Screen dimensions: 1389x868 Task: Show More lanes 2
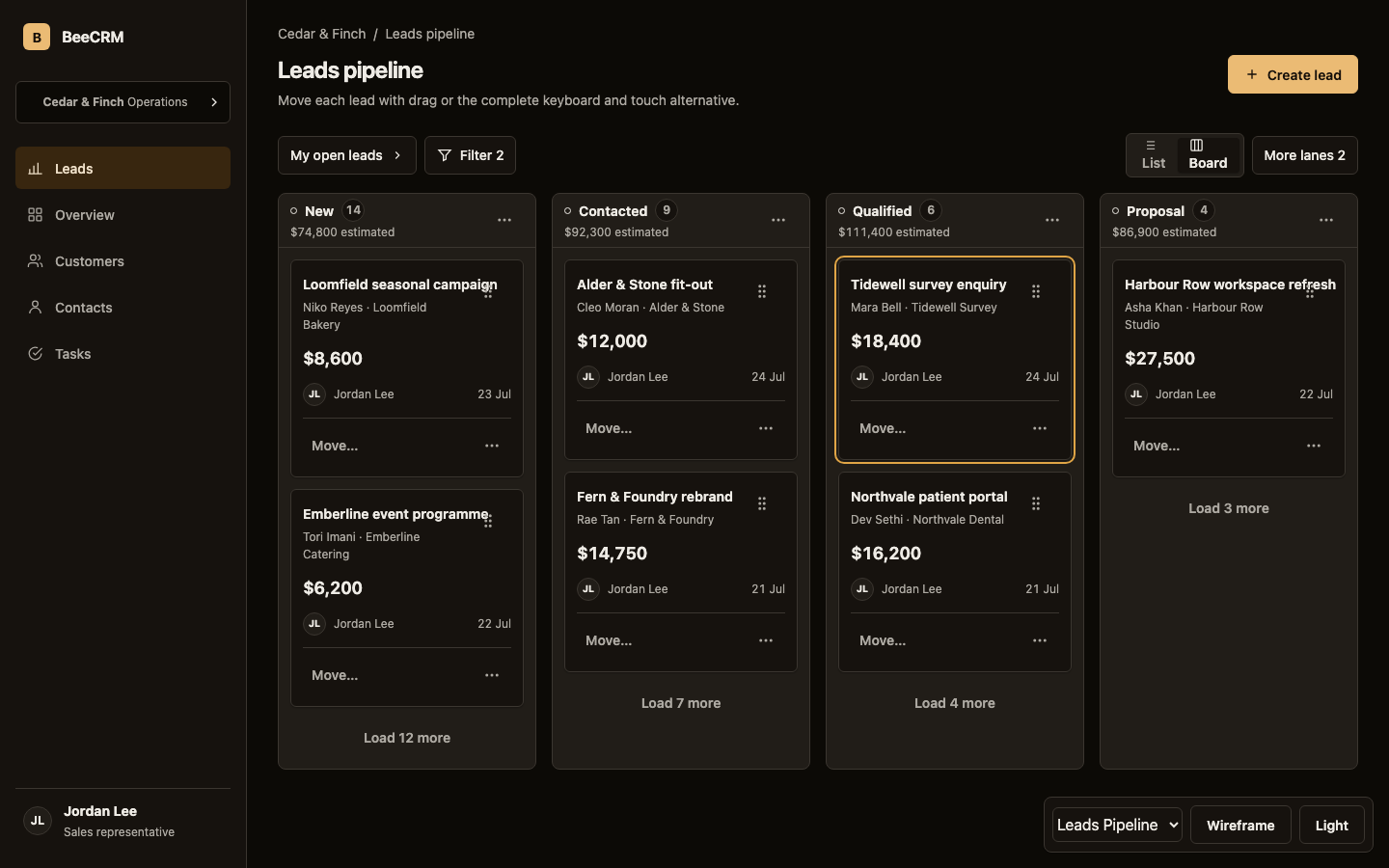1304,155
